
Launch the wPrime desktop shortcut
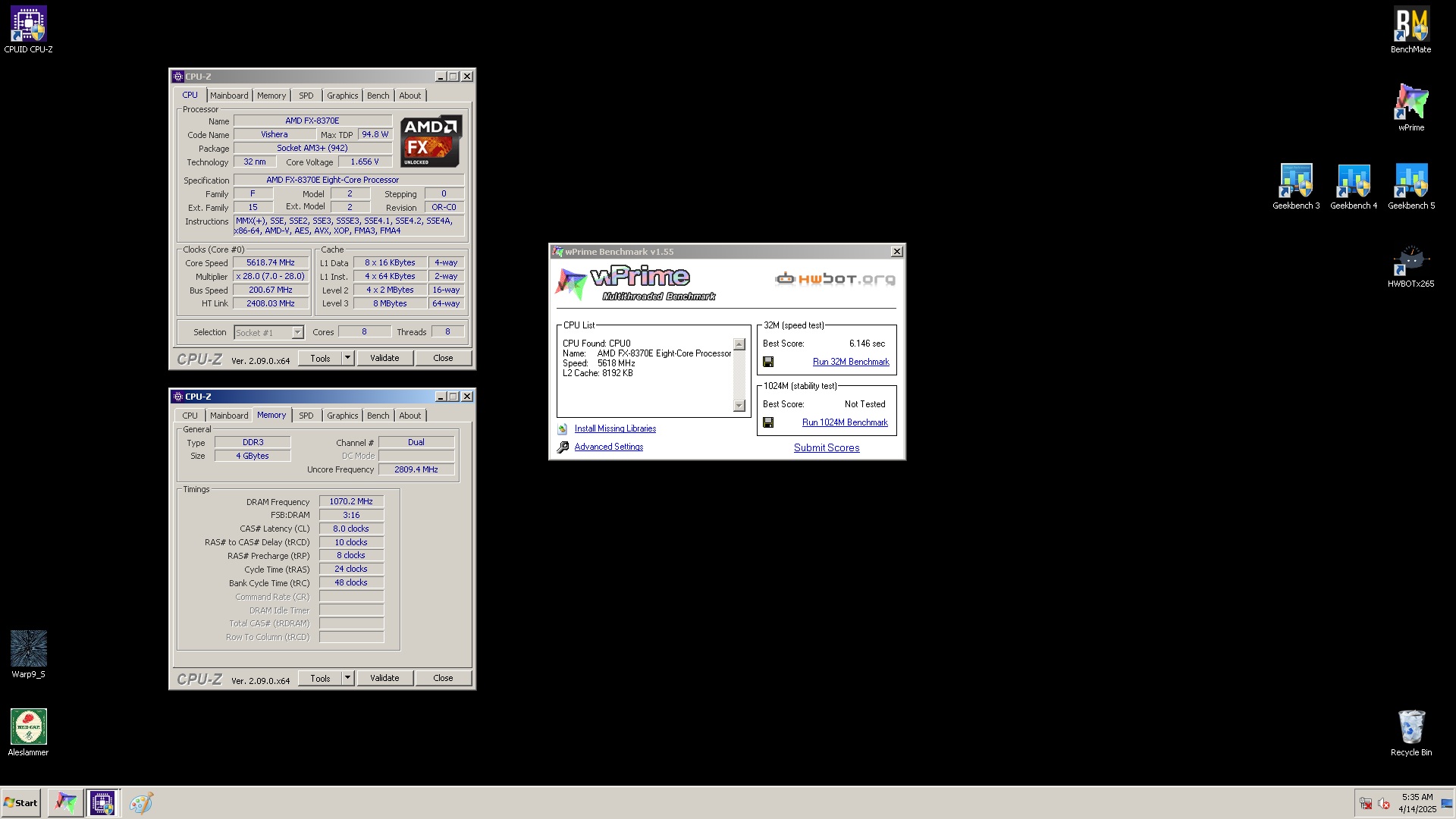pyautogui.click(x=1410, y=108)
